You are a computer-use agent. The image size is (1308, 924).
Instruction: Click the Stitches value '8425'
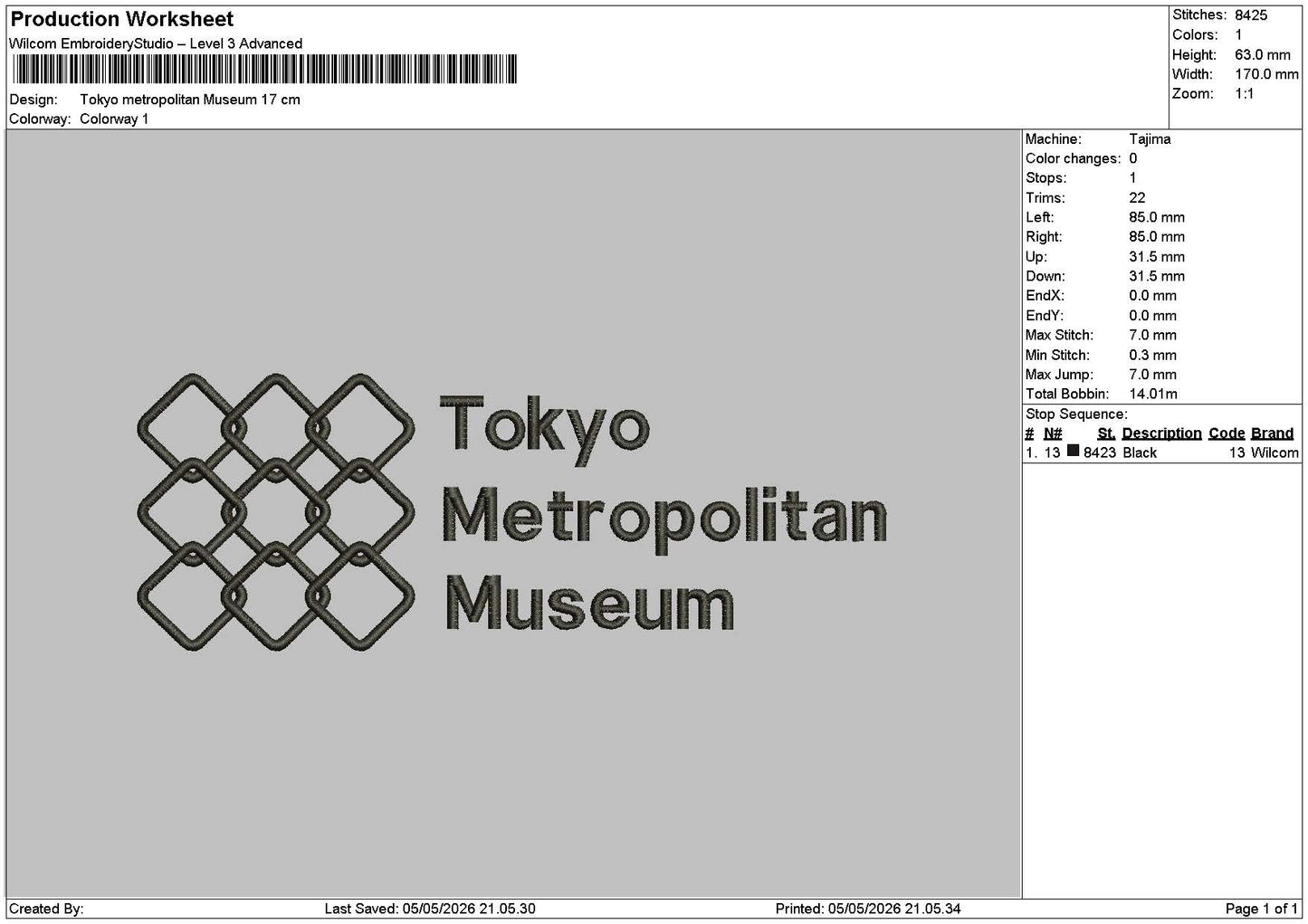pos(1251,15)
